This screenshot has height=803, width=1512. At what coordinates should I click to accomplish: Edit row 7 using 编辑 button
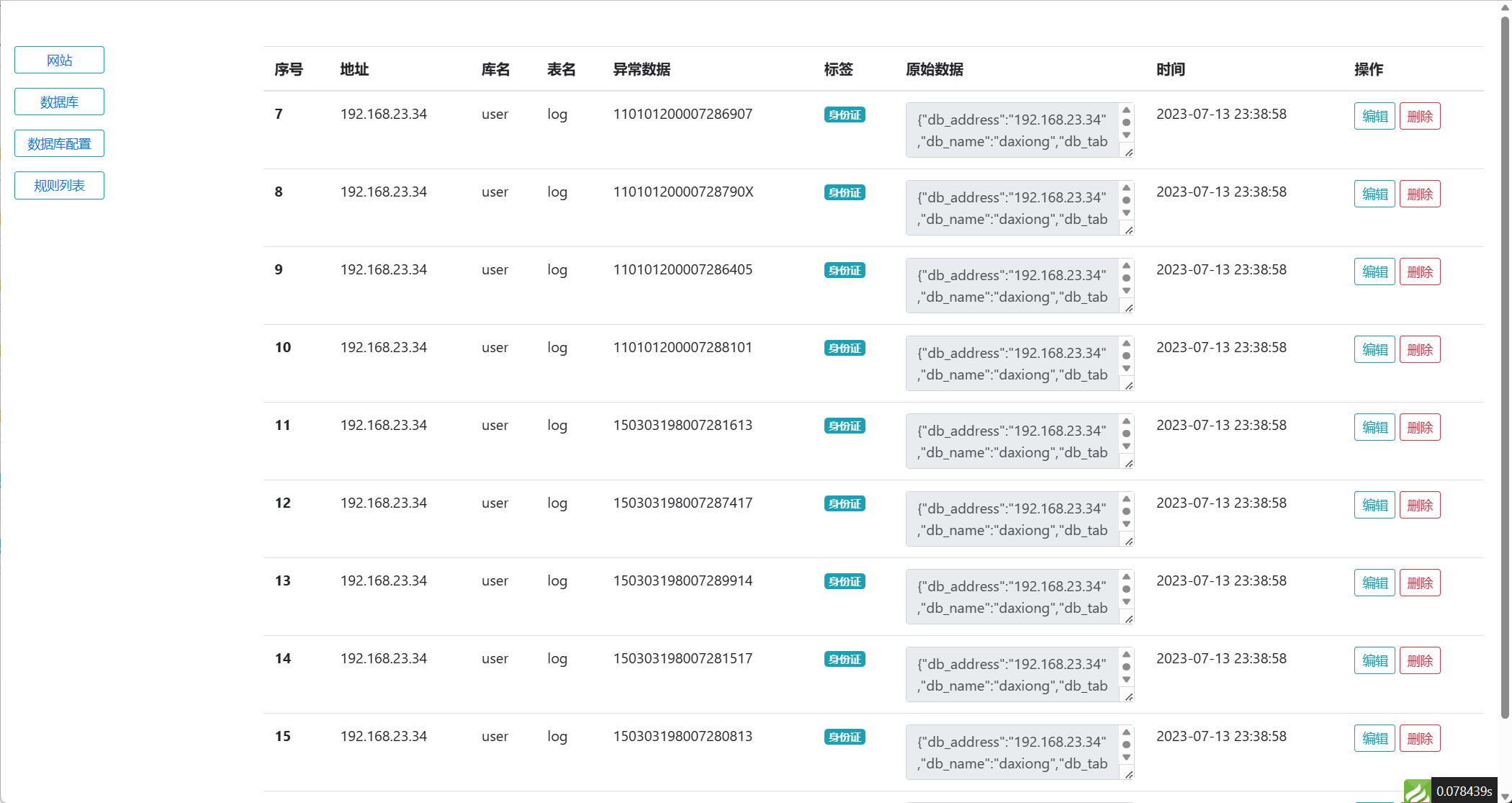pyautogui.click(x=1374, y=116)
